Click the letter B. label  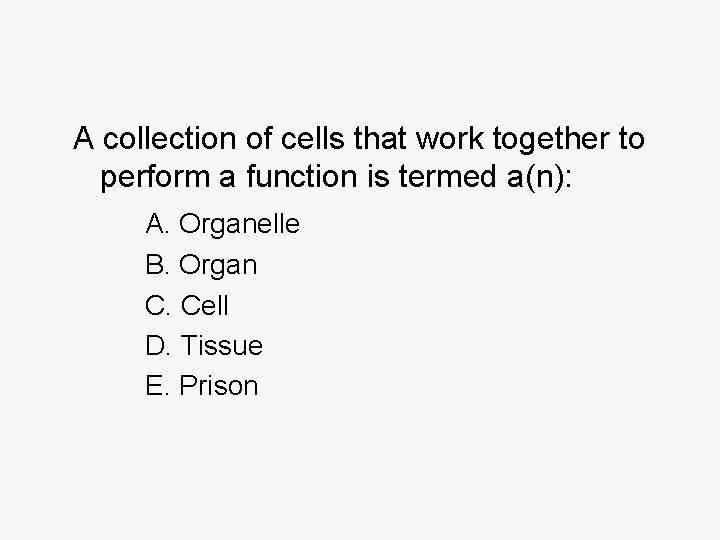[x=157, y=264]
